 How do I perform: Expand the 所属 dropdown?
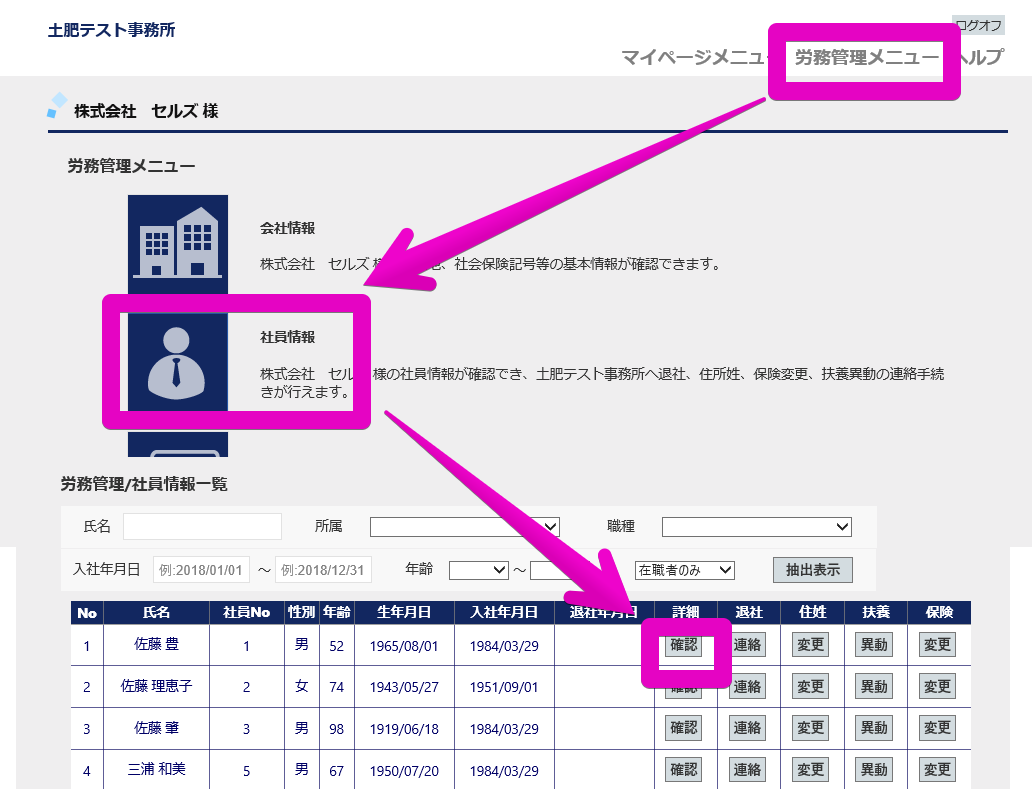point(464,527)
